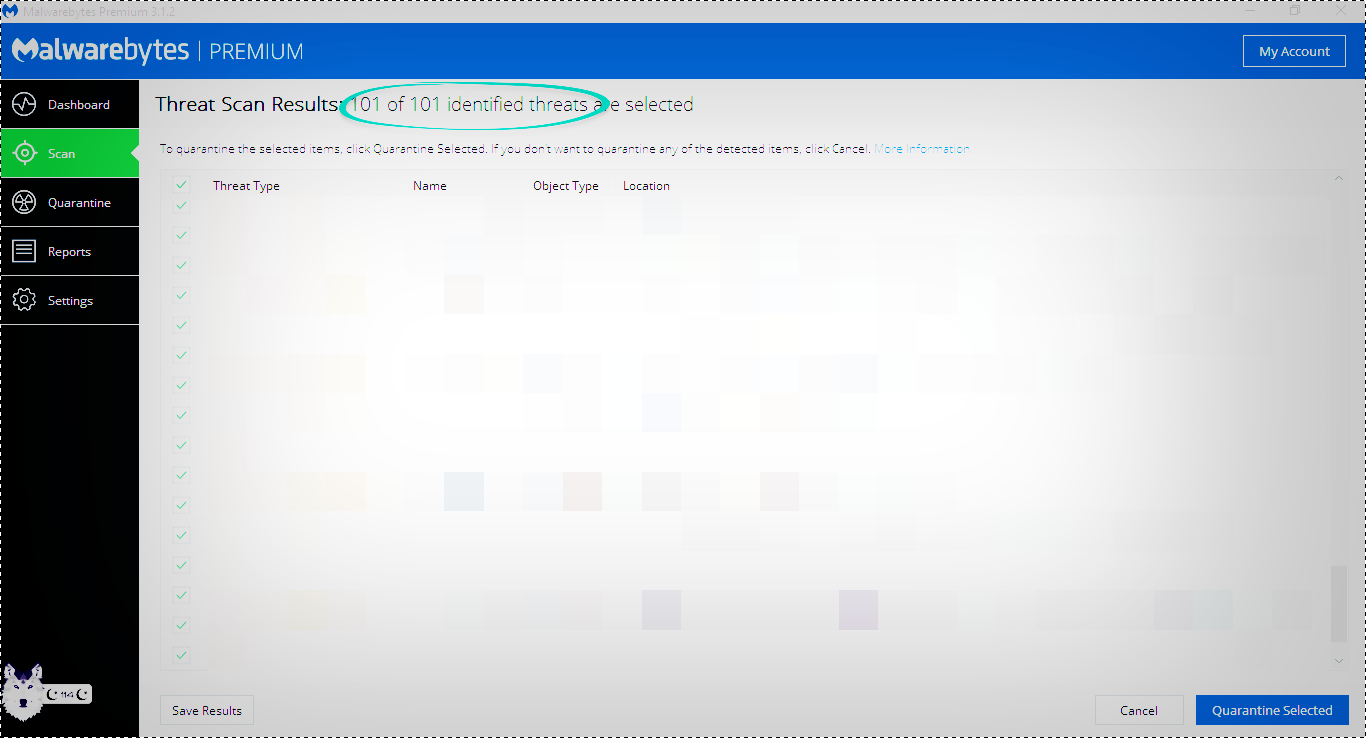Sort by Location column header
This screenshot has width=1366, height=738.
pos(646,186)
